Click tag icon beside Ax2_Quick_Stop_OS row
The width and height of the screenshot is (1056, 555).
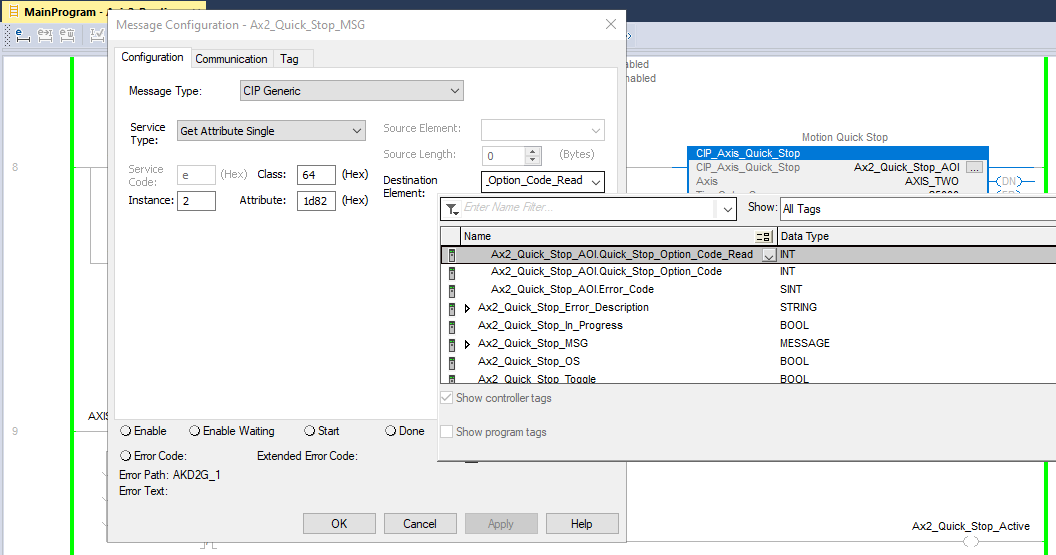coord(452,362)
